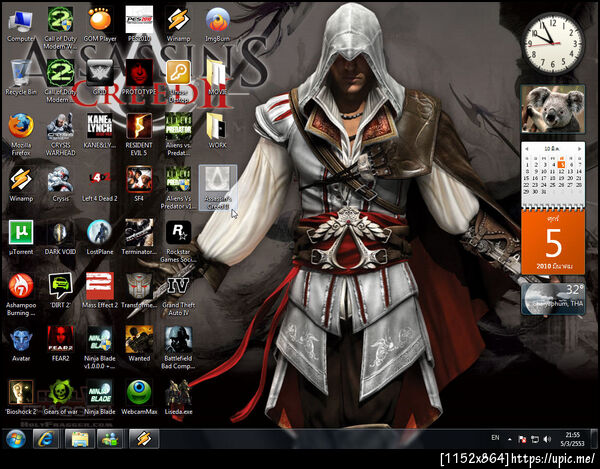Open the volume speaker tray icon
Screen dimensions: 600x469
tap(547, 440)
